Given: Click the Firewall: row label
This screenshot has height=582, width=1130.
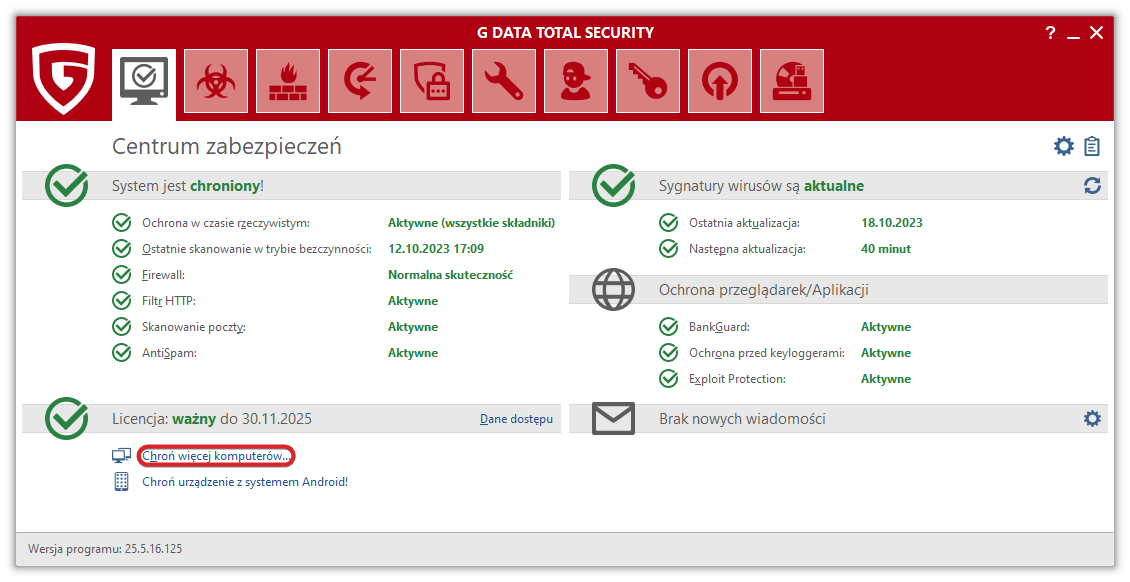Looking at the screenshot, I should click(x=163, y=275).
